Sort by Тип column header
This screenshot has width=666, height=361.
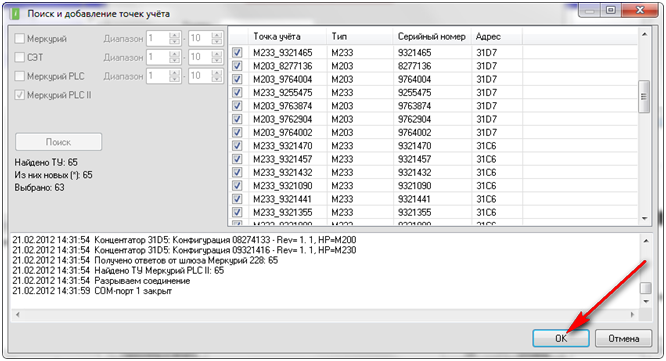360,37
